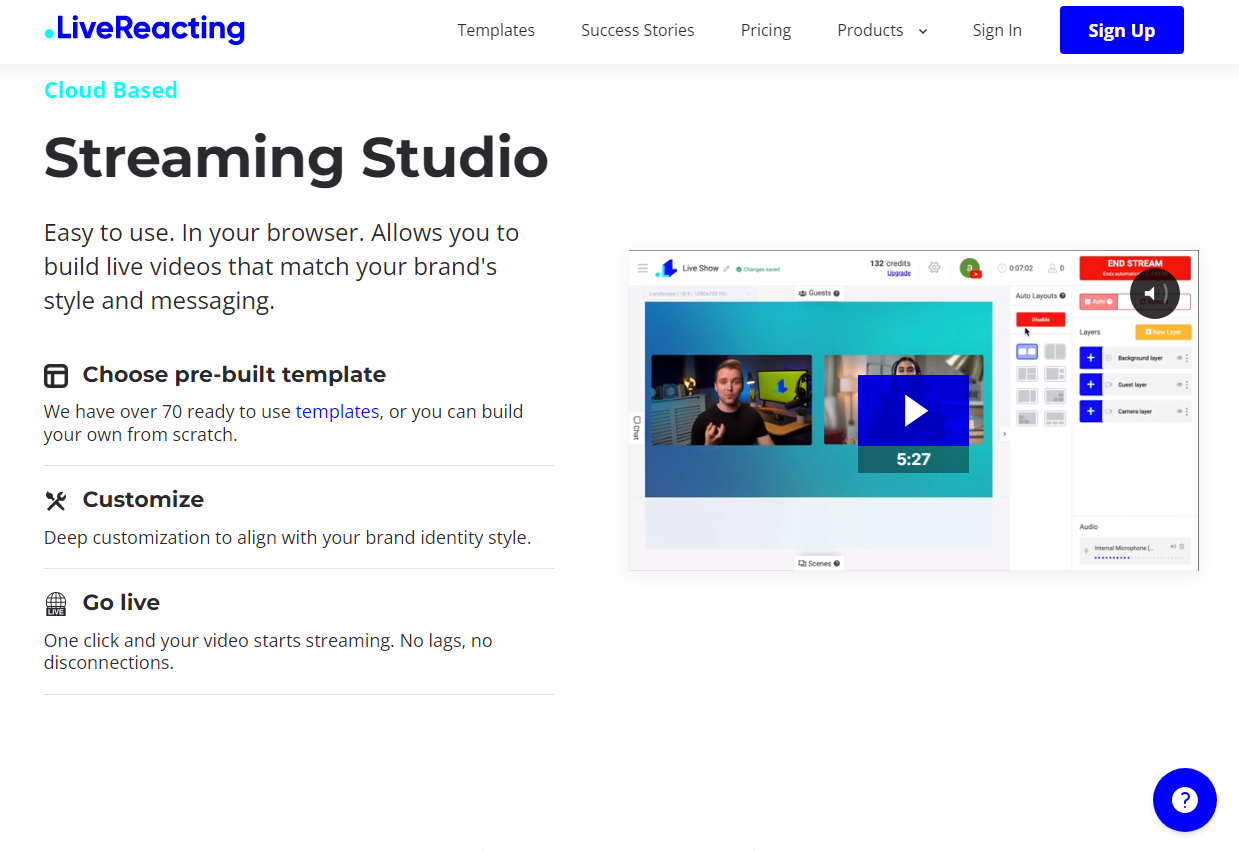The image size is (1239, 851).
Task: Click the Cloud Based label
Action: click(111, 90)
